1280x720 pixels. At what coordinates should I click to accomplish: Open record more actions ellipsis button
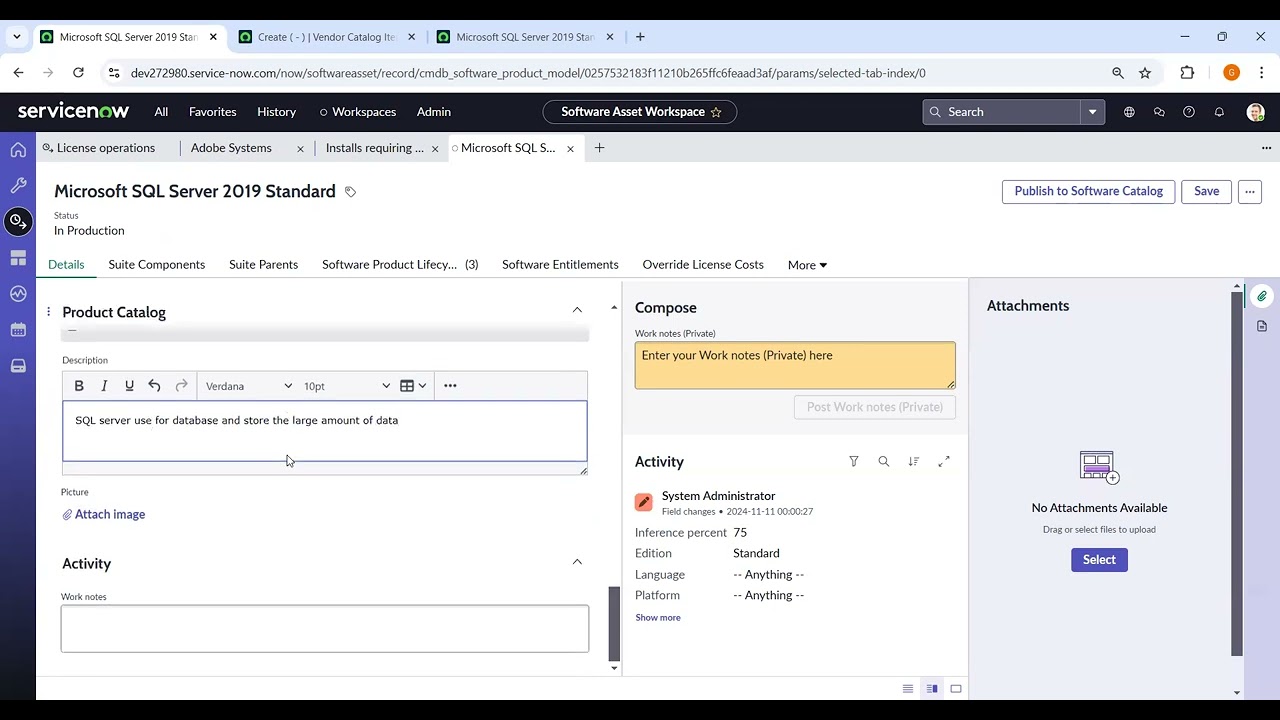tap(1250, 192)
